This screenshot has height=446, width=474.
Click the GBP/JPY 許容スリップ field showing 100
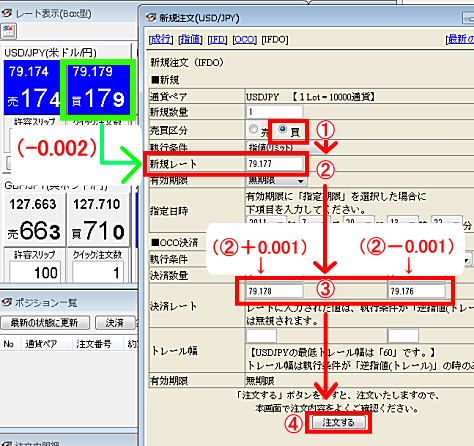(x=35, y=272)
